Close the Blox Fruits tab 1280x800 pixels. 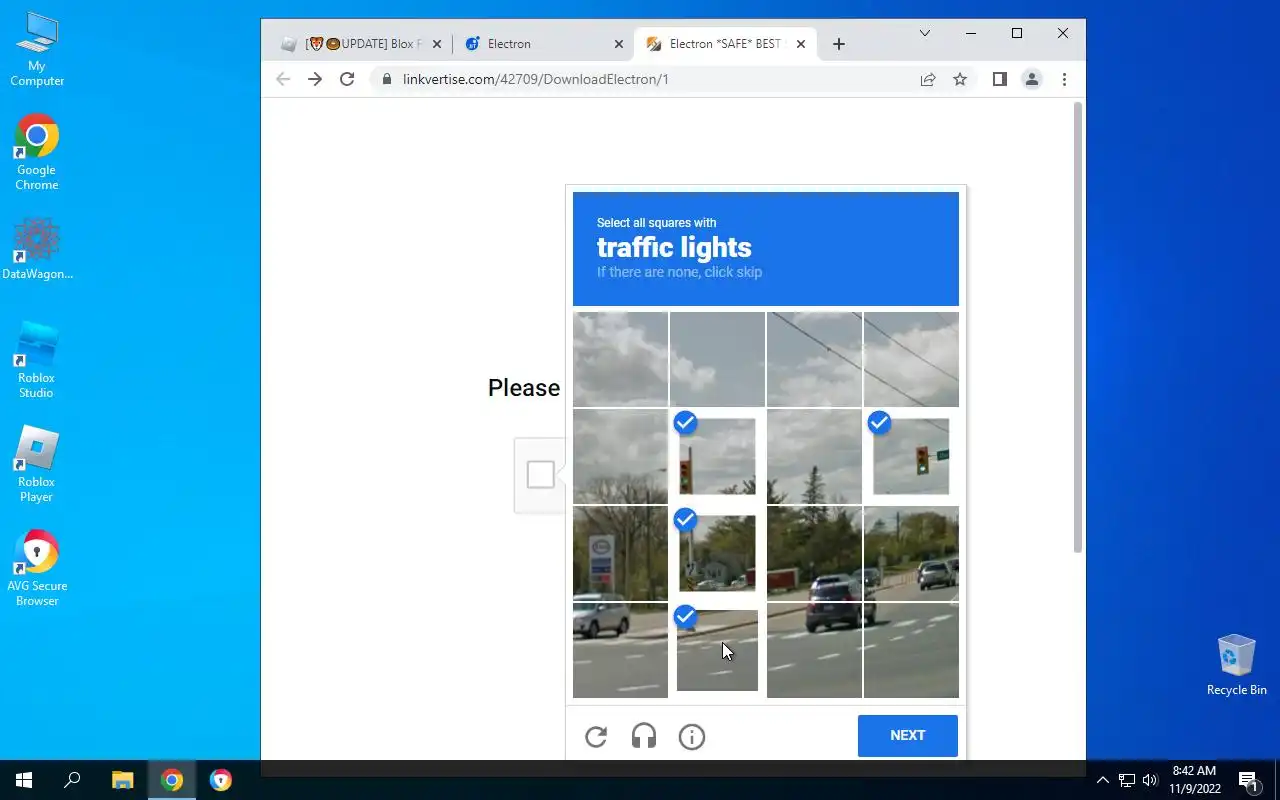pos(437,44)
